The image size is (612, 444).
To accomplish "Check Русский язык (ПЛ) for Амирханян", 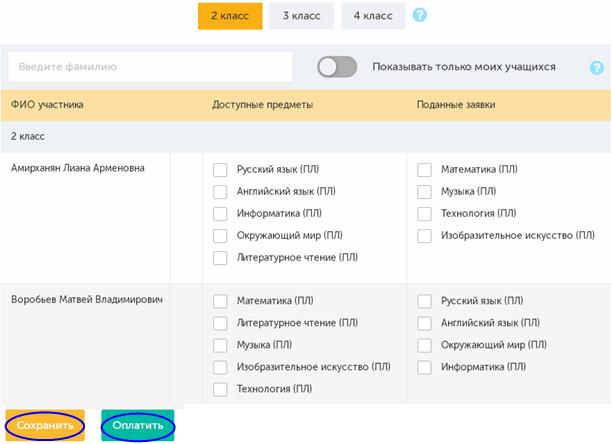I will click(220, 170).
